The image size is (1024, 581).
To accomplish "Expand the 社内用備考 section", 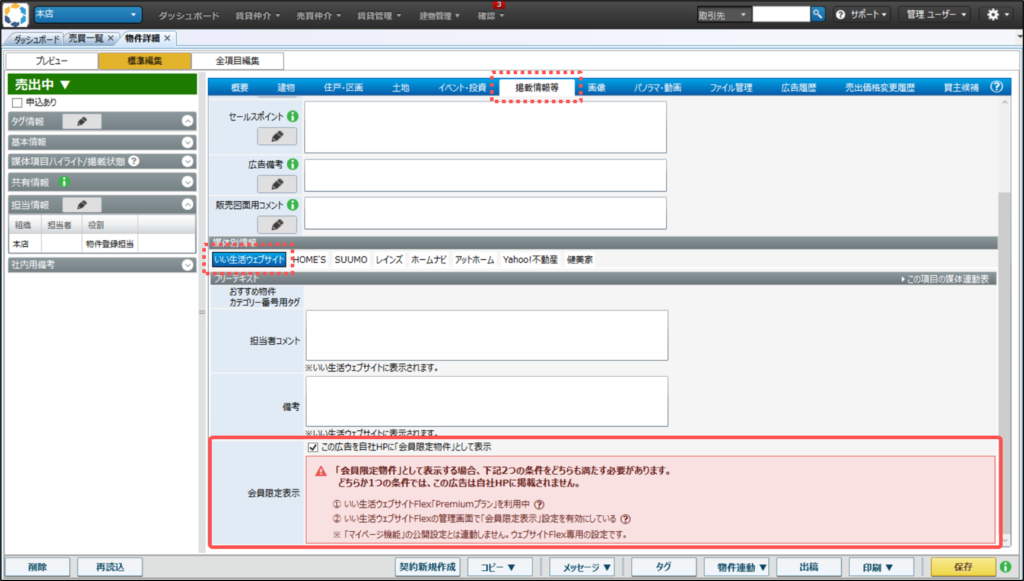I will point(187,265).
